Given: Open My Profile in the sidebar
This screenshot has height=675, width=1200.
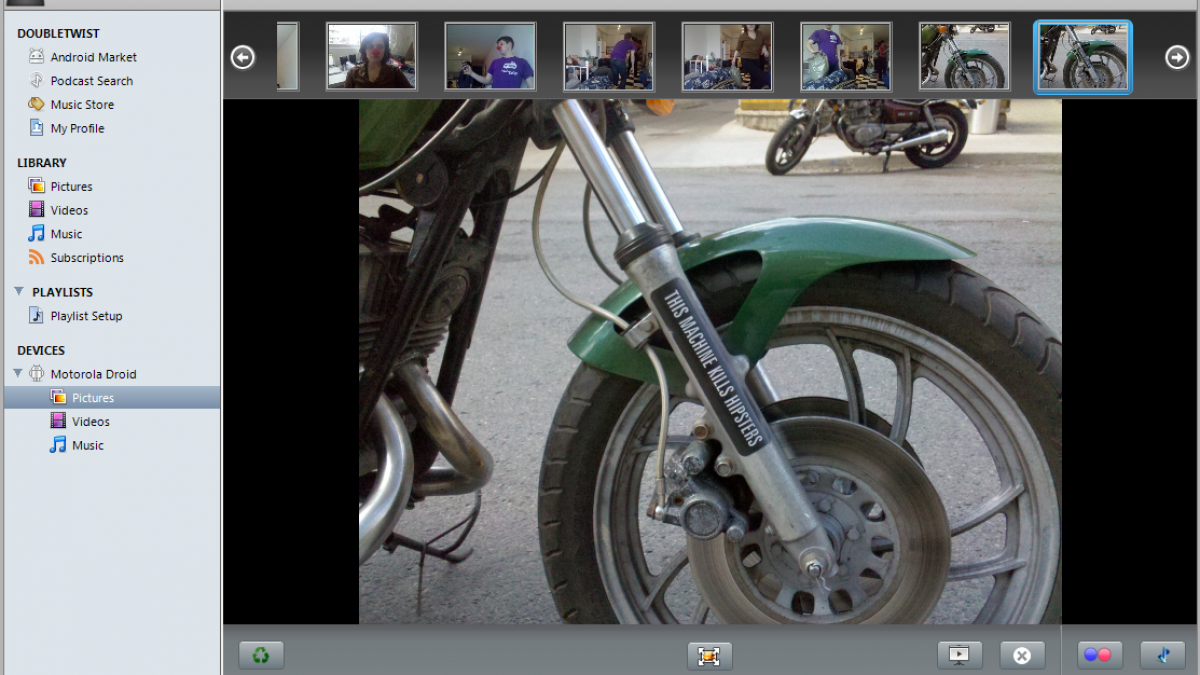Looking at the screenshot, I should tap(77, 129).
